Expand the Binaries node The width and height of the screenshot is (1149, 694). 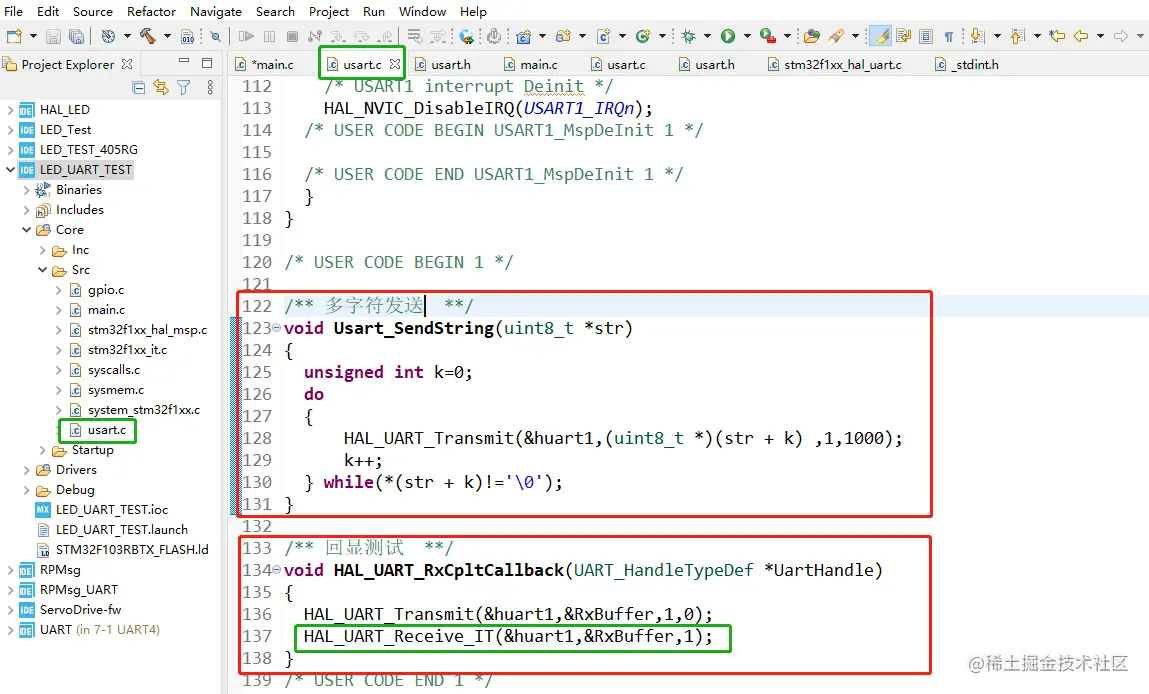pyautogui.click(x=26, y=190)
